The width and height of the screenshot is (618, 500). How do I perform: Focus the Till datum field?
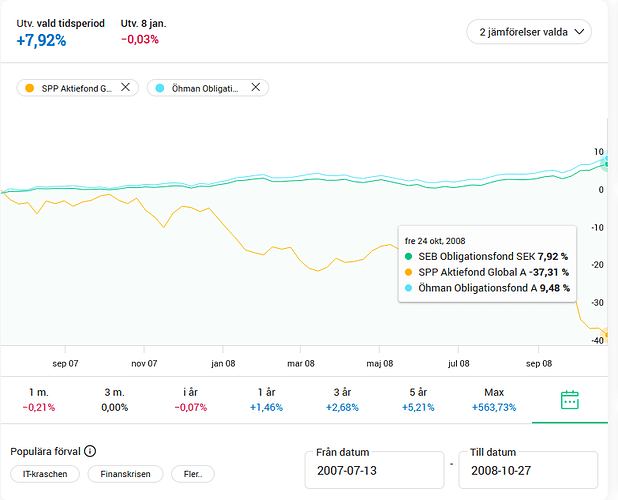click(528, 470)
